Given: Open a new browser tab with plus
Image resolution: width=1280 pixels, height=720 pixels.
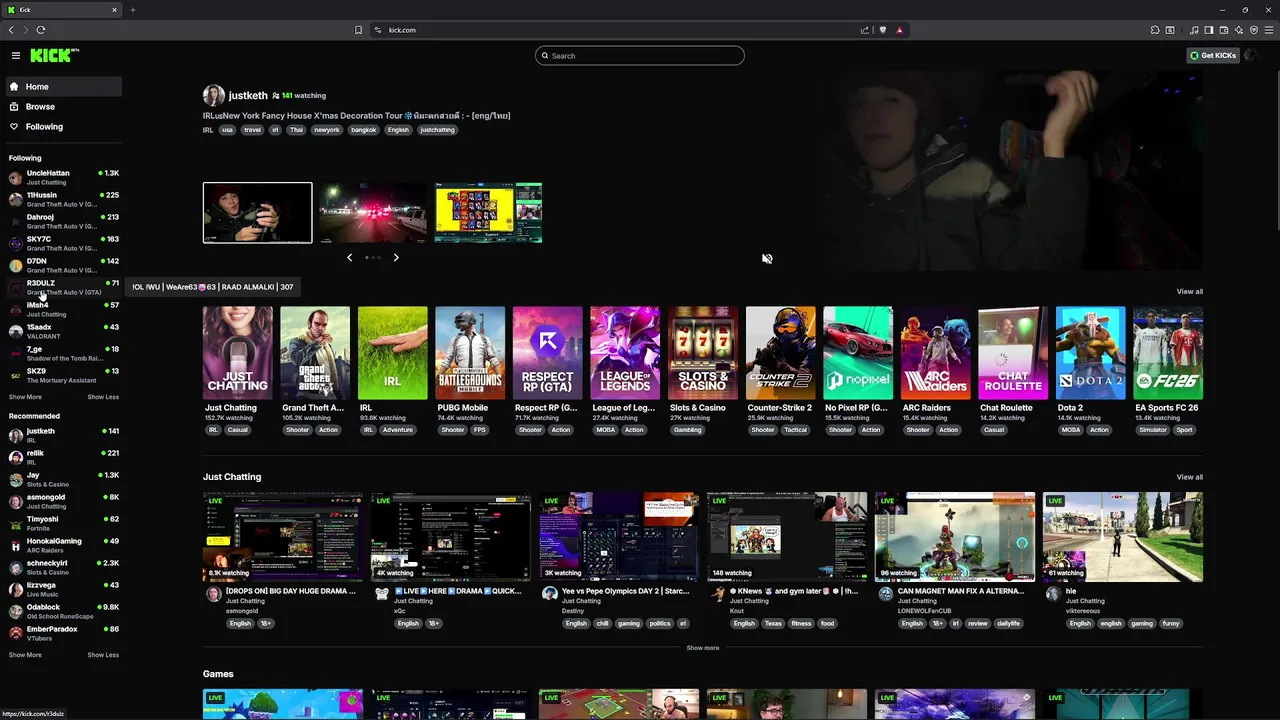Looking at the screenshot, I should (132, 10).
